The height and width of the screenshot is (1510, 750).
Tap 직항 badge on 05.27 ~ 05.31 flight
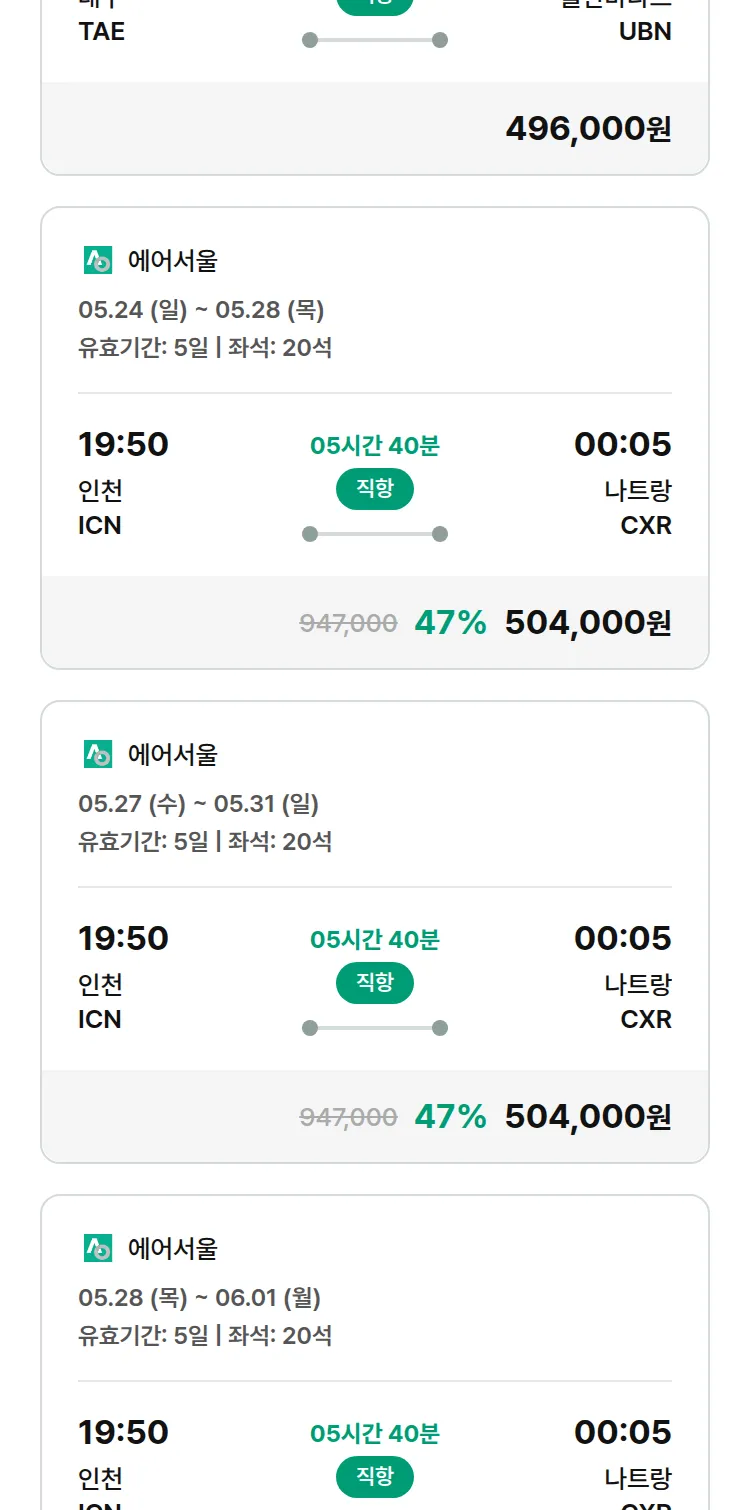[x=375, y=983]
